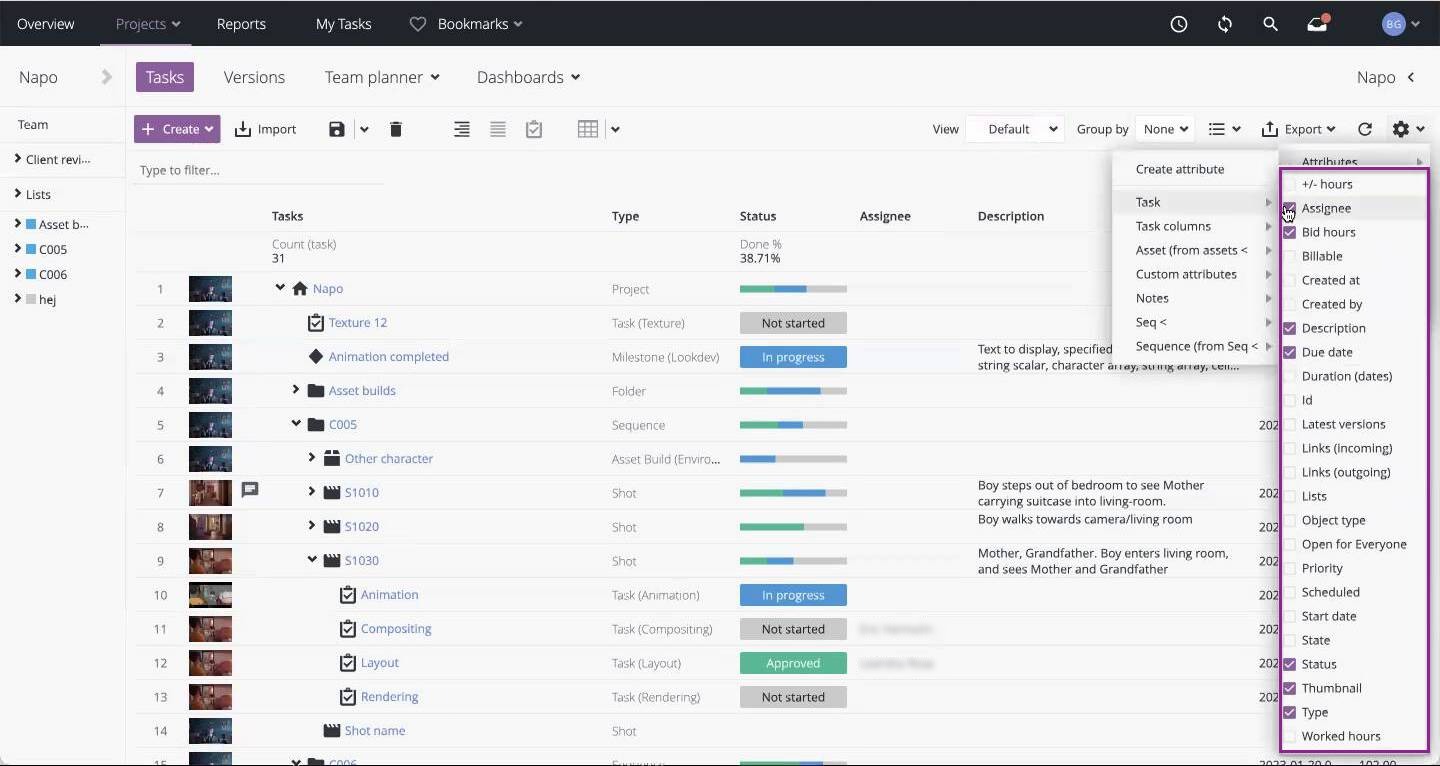Click the clapperboard icon of S1020
Screen dimensions: 1440x766
coord(332,526)
